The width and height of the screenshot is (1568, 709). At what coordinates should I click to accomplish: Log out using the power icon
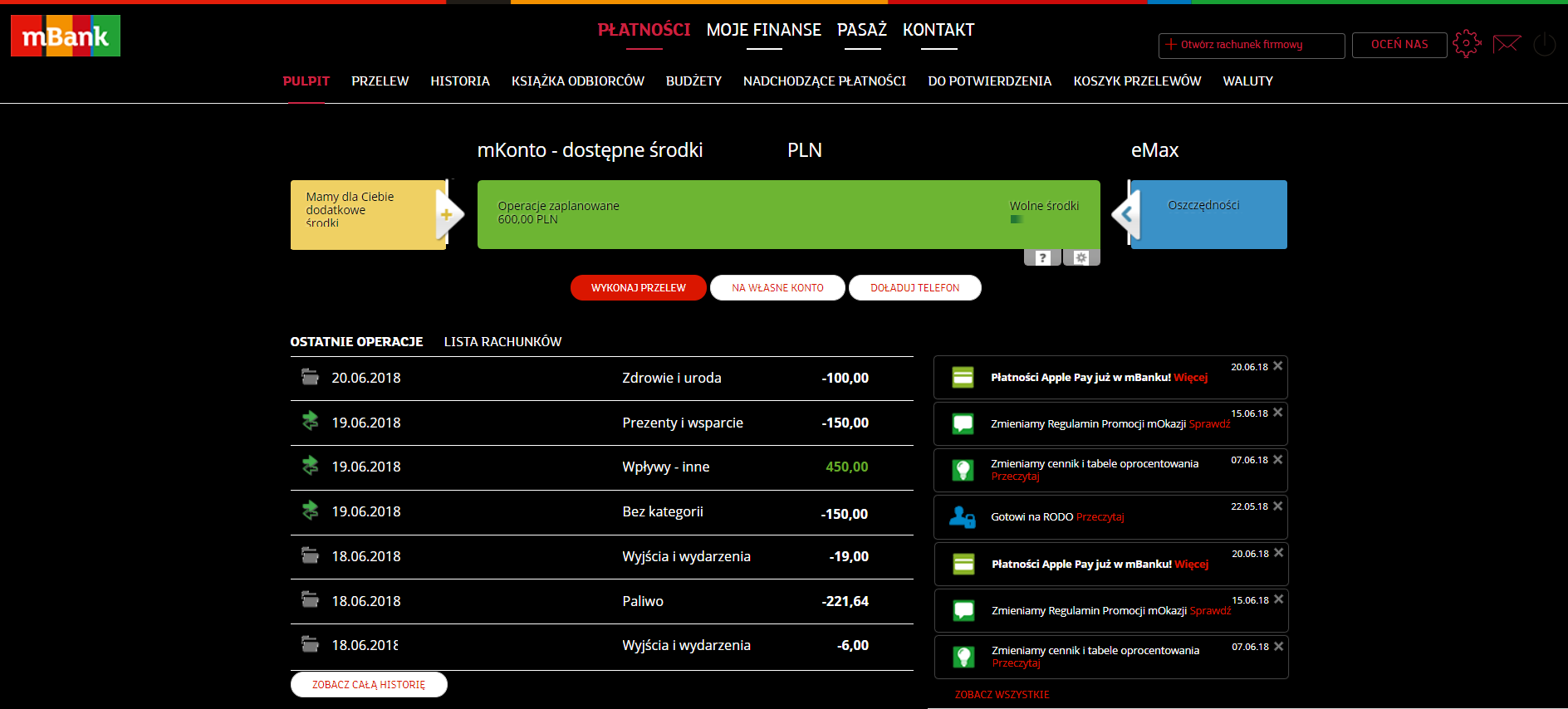click(x=1544, y=44)
